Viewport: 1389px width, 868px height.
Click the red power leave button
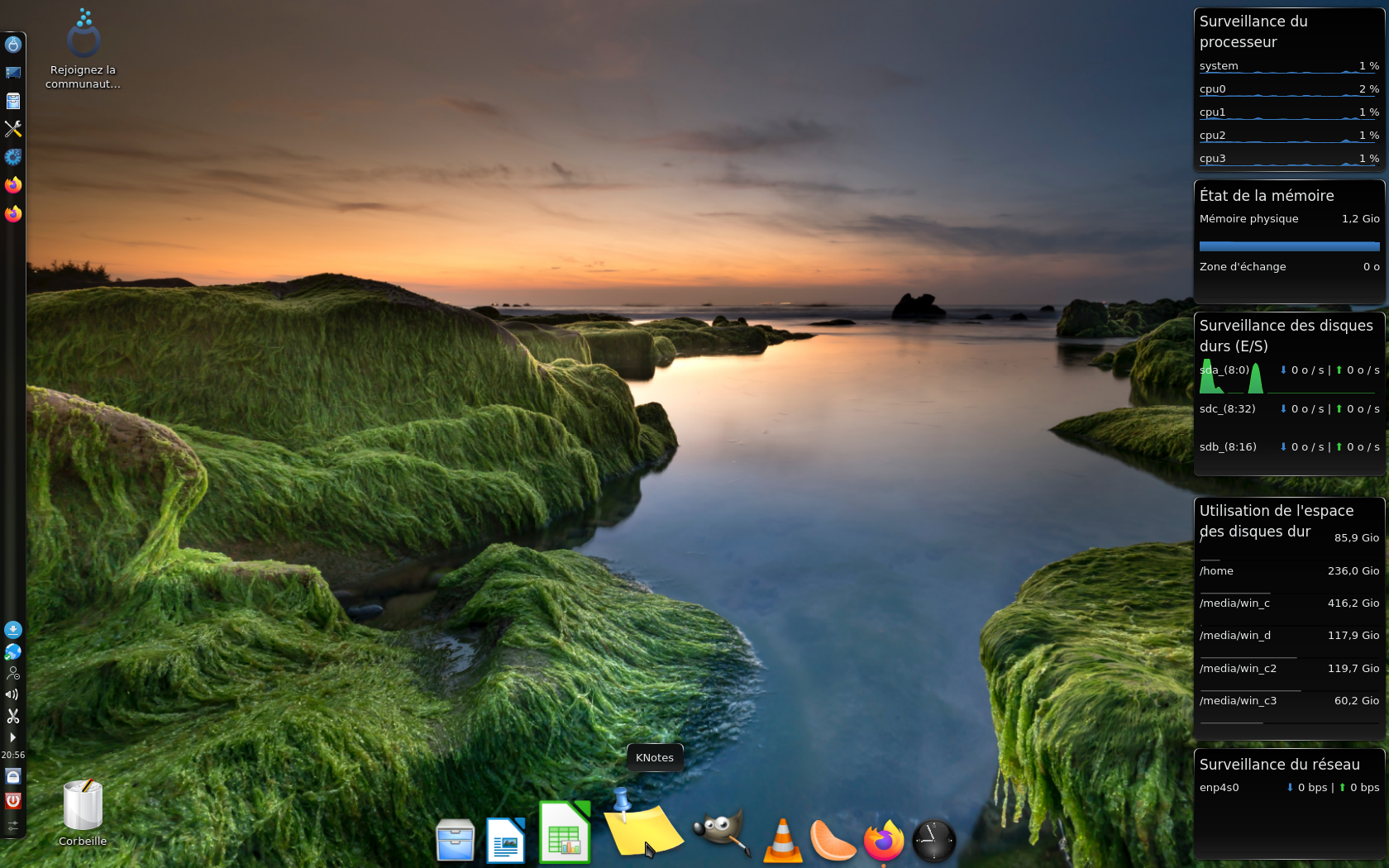point(13,800)
